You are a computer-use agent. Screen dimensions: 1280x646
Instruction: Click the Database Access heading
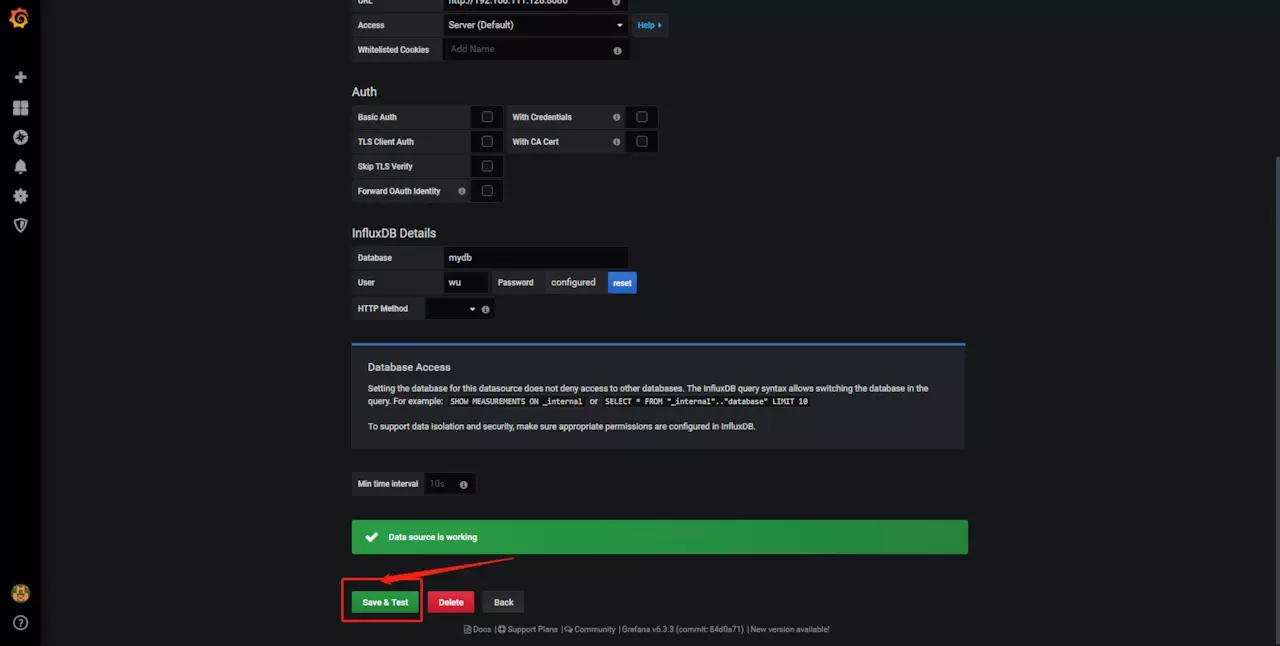click(409, 367)
